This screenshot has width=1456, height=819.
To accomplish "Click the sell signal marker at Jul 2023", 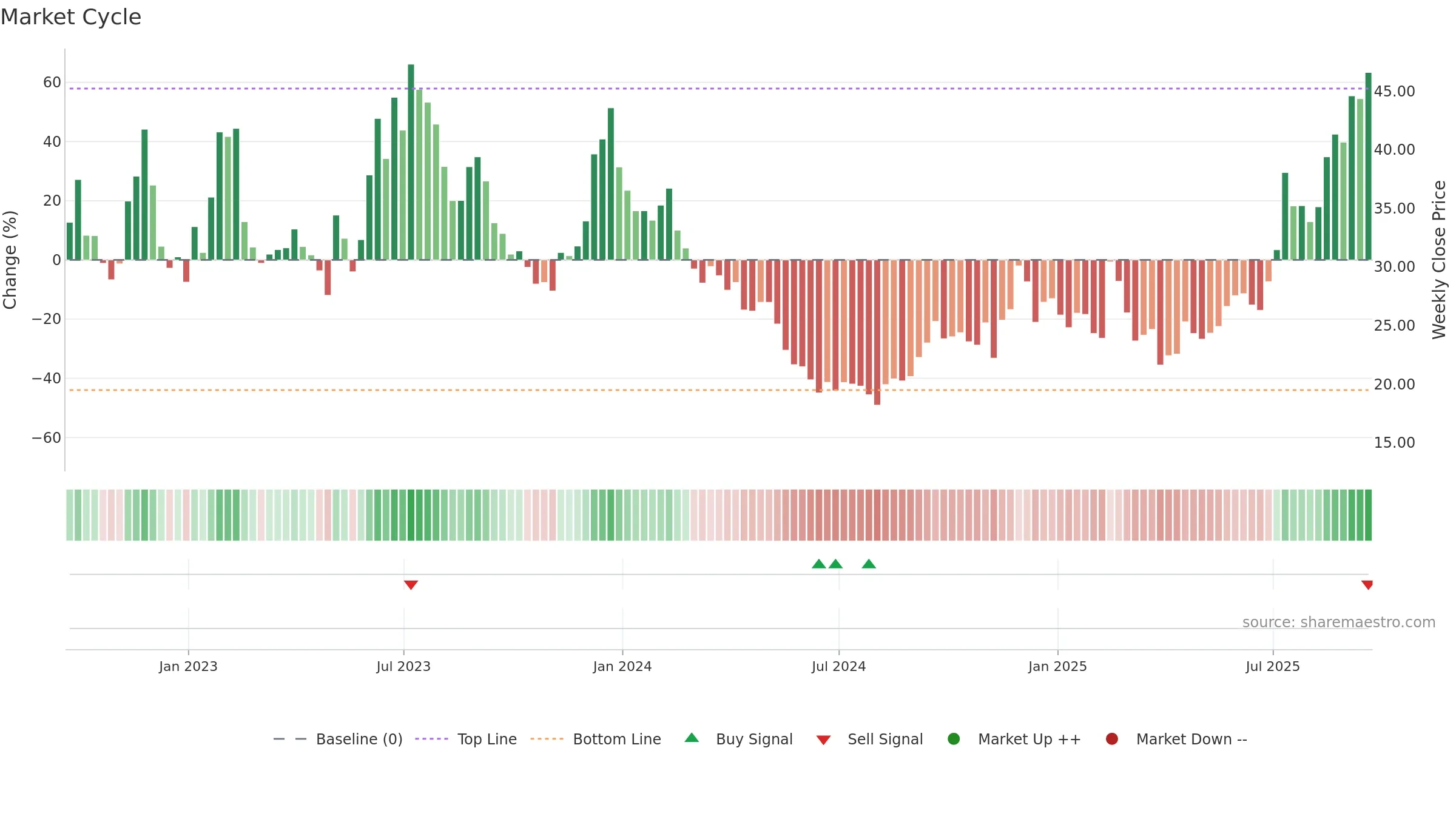I will (x=411, y=585).
